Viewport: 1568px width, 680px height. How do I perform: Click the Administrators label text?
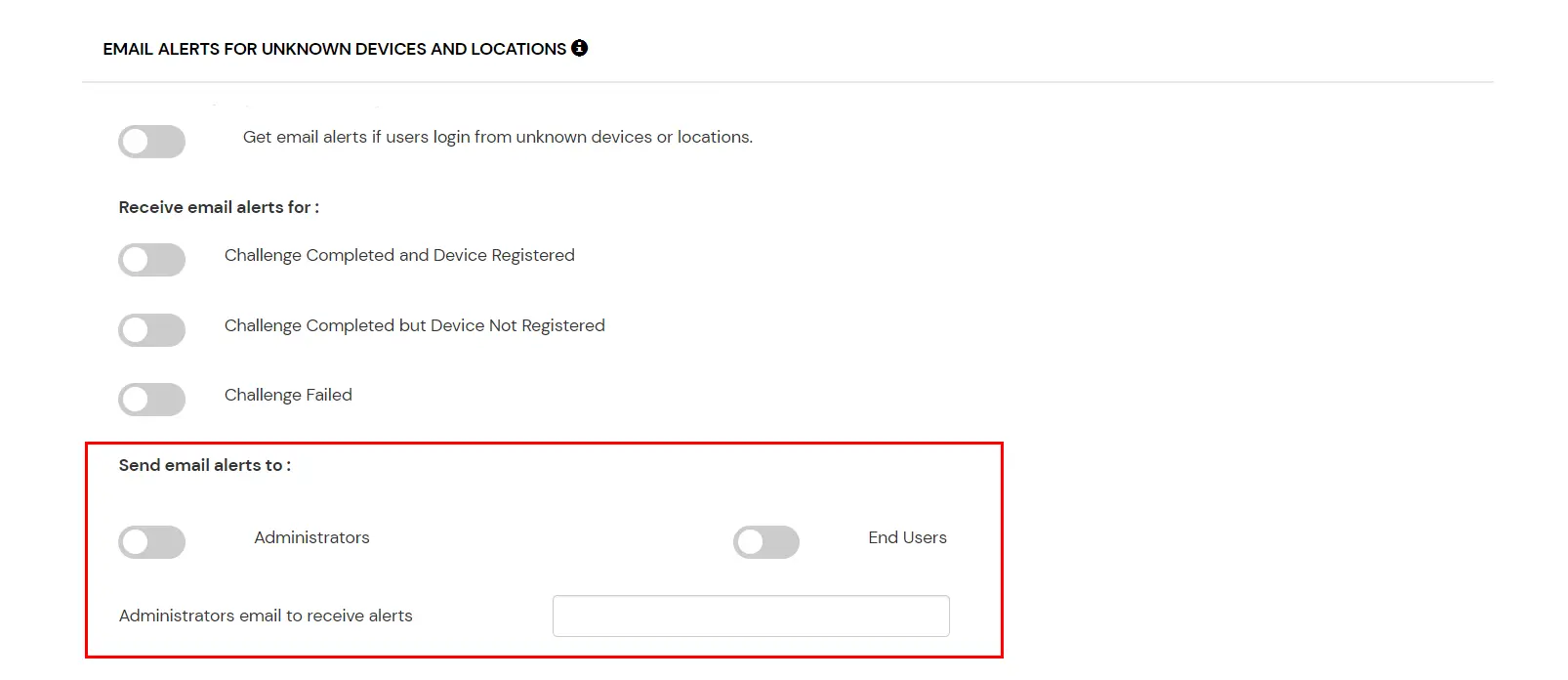(x=310, y=537)
